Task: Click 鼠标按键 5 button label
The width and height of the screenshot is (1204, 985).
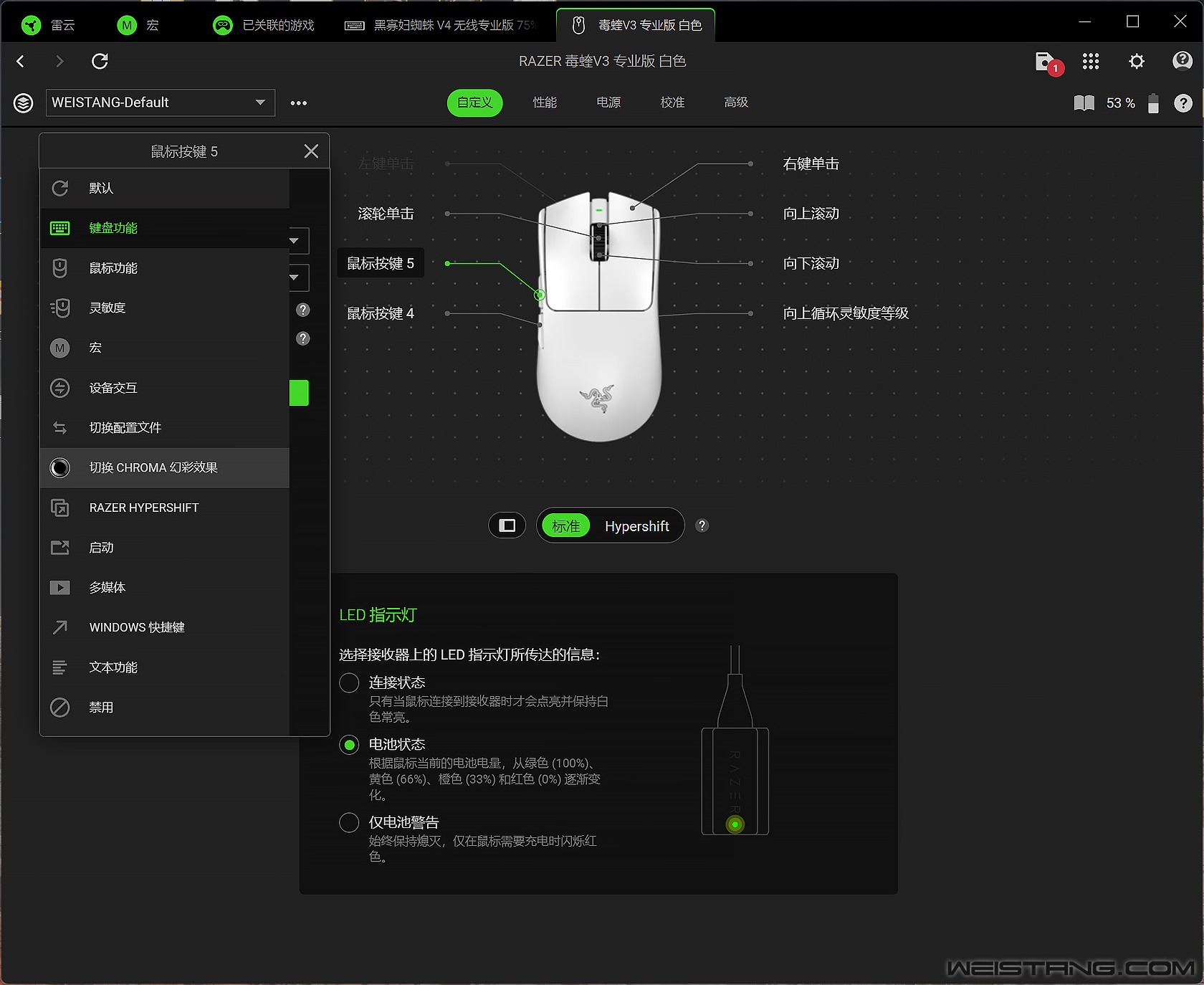Action: tap(381, 264)
